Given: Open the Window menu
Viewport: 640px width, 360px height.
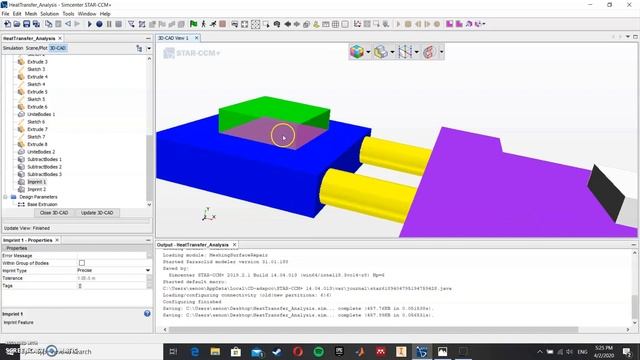Looking at the screenshot, I should click(87, 14).
